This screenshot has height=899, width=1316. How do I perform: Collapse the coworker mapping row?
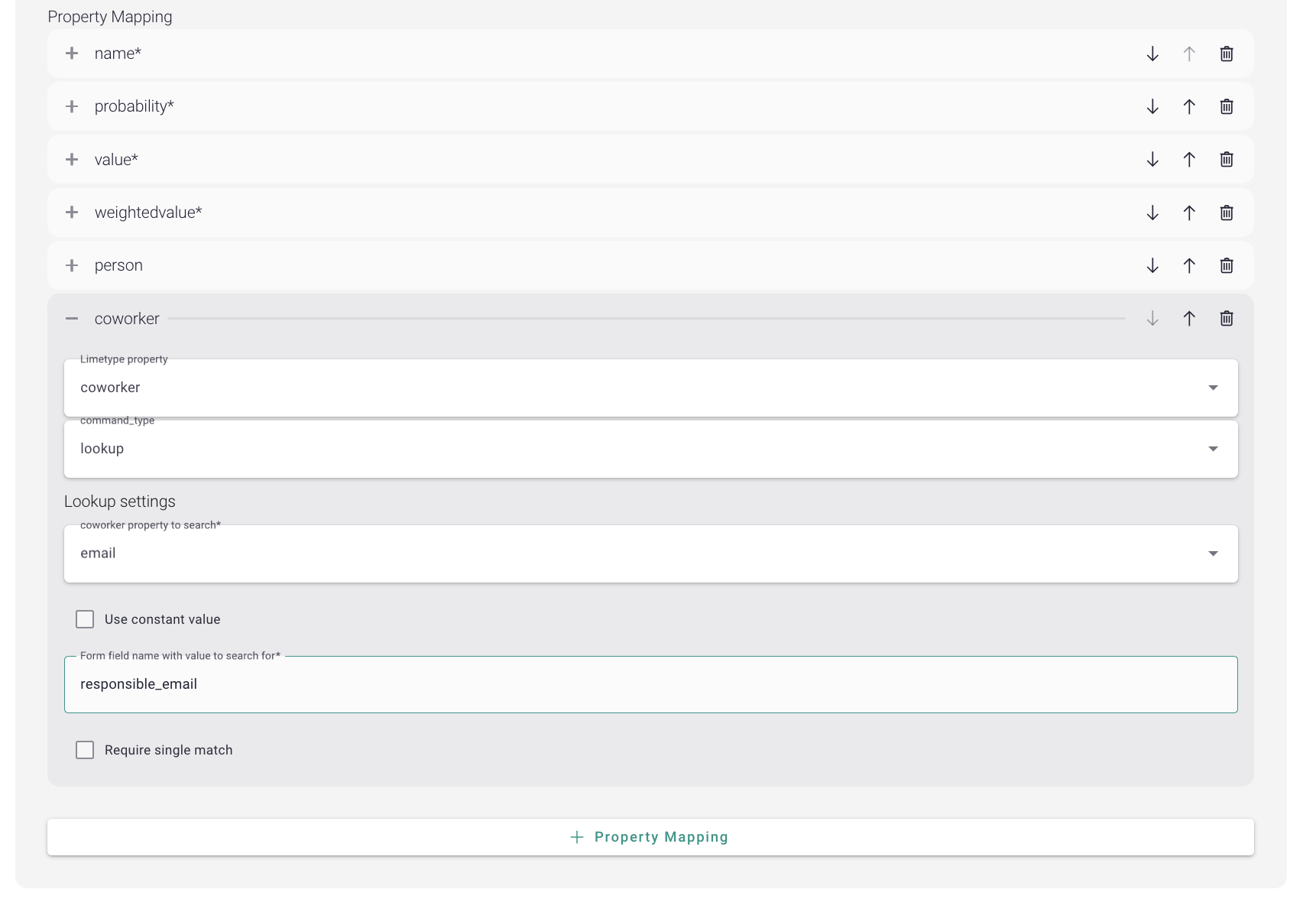pos(72,318)
